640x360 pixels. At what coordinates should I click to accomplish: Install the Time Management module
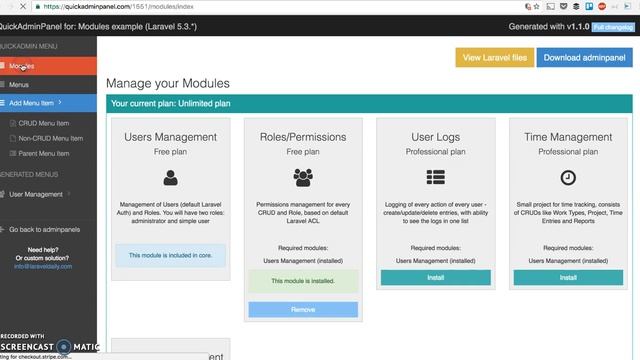click(x=568, y=278)
